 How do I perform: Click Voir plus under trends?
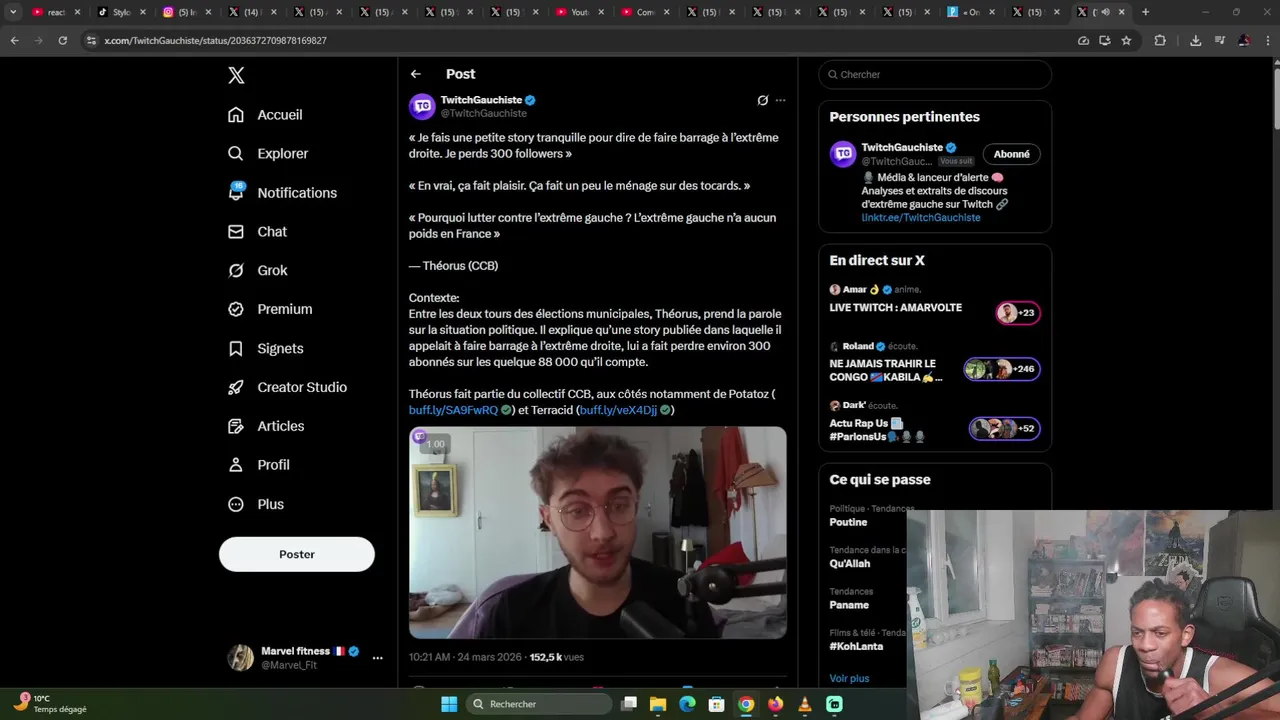(849, 679)
